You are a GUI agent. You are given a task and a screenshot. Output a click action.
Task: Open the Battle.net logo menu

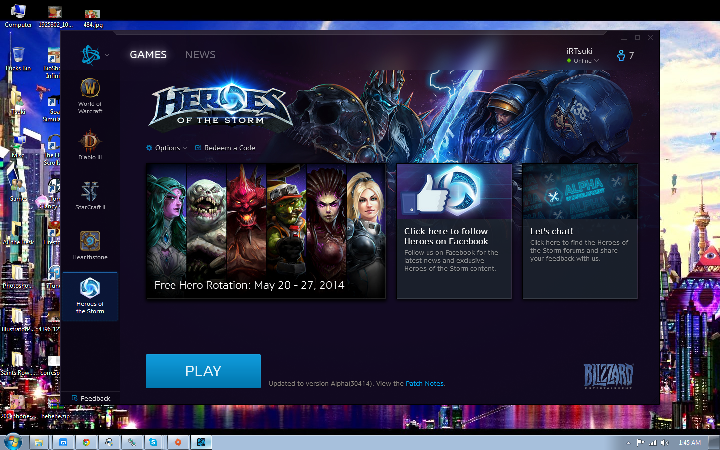coord(90,55)
